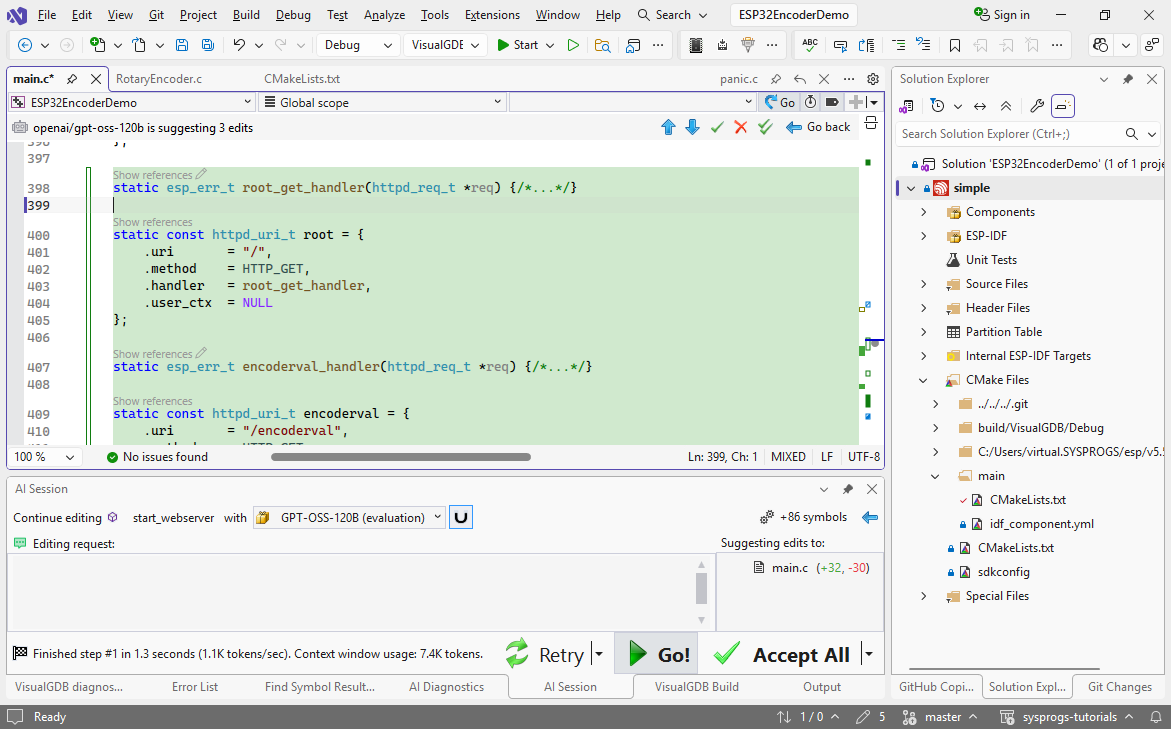Viewport: 1171px width, 730px height.
Task: Open the Global scope dropdown
Action: pos(380,102)
